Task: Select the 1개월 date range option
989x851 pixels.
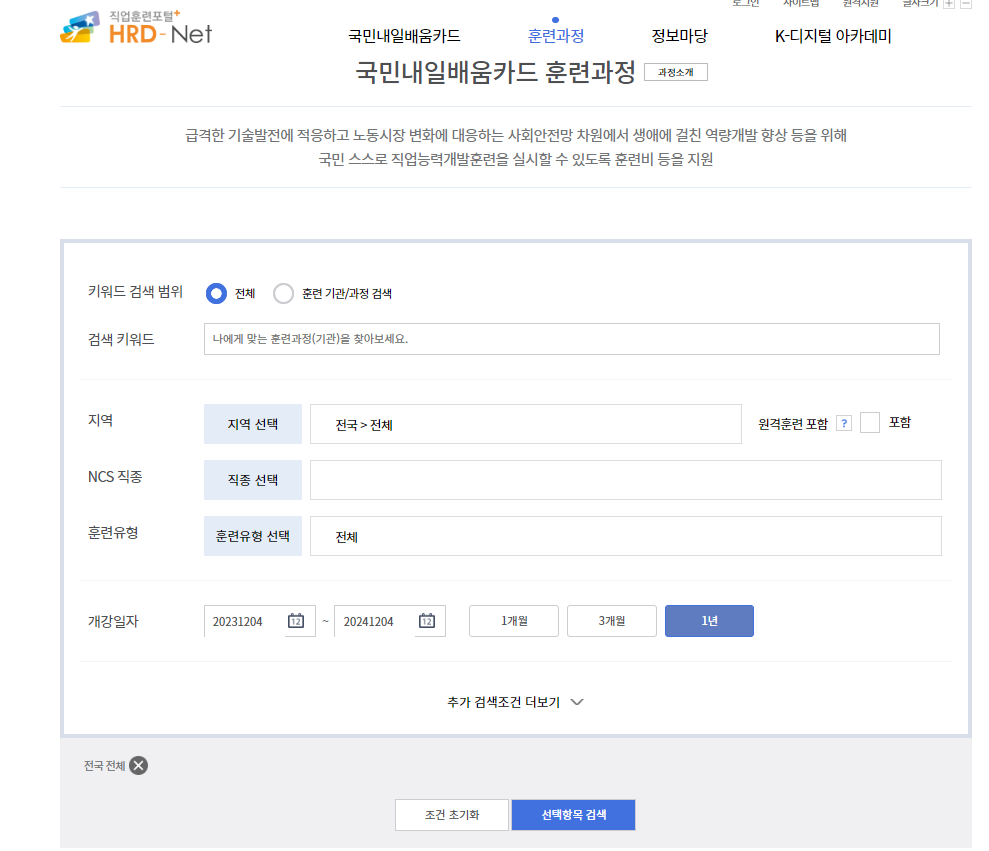Action: (513, 620)
